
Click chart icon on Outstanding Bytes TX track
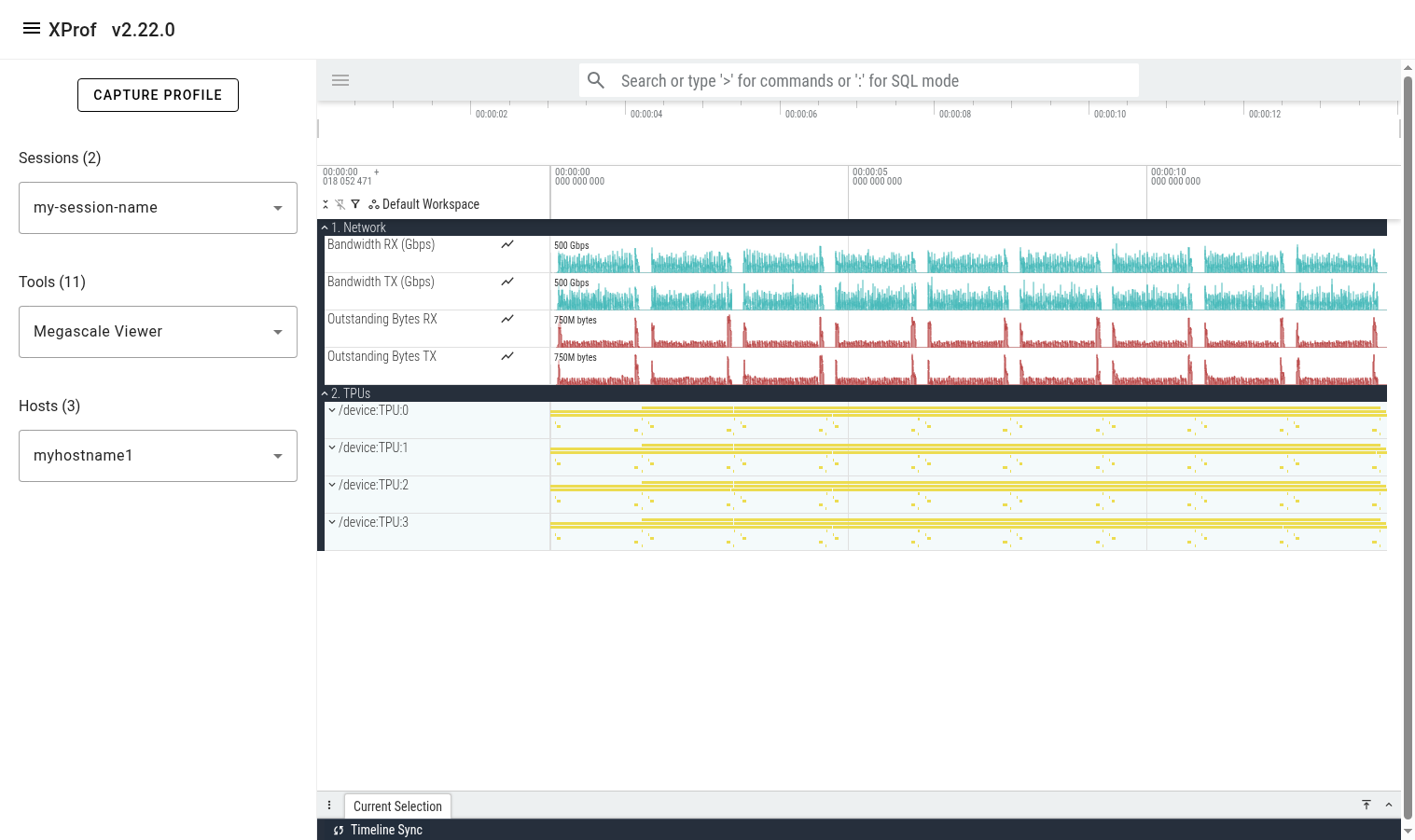(507, 356)
